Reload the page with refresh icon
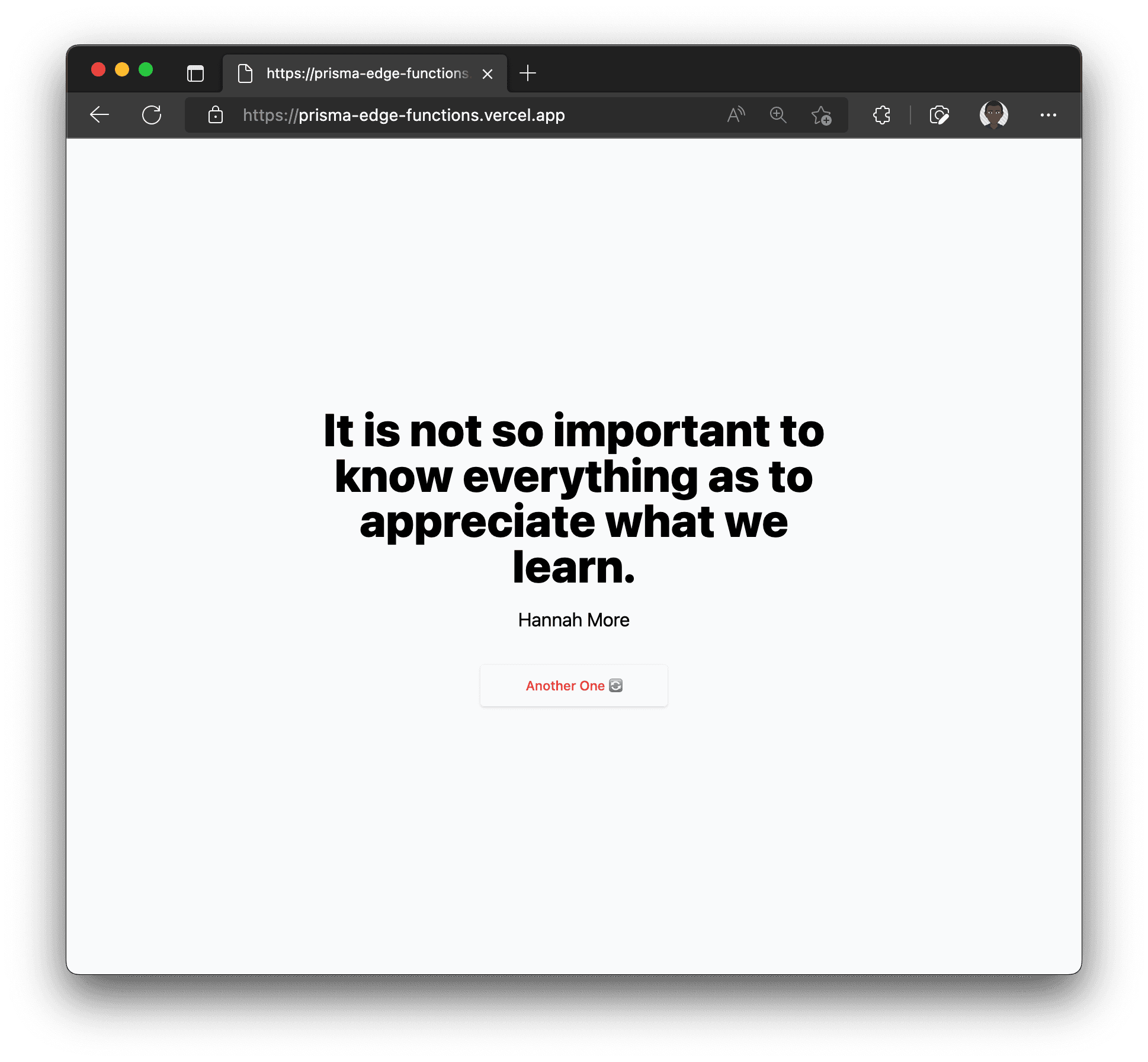 (152, 115)
